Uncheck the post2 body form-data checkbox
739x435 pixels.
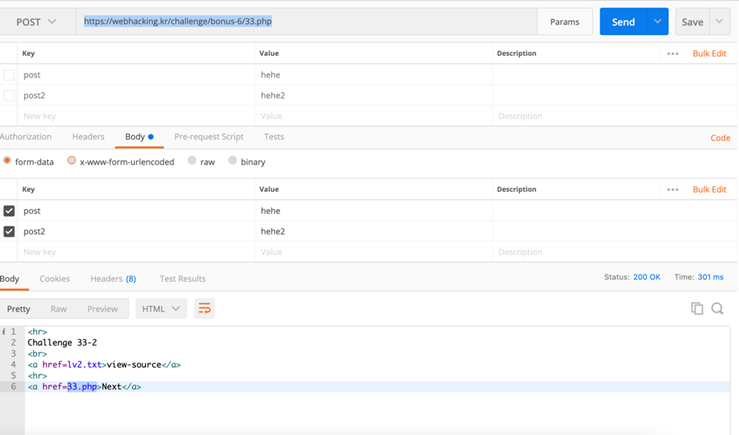point(9,231)
